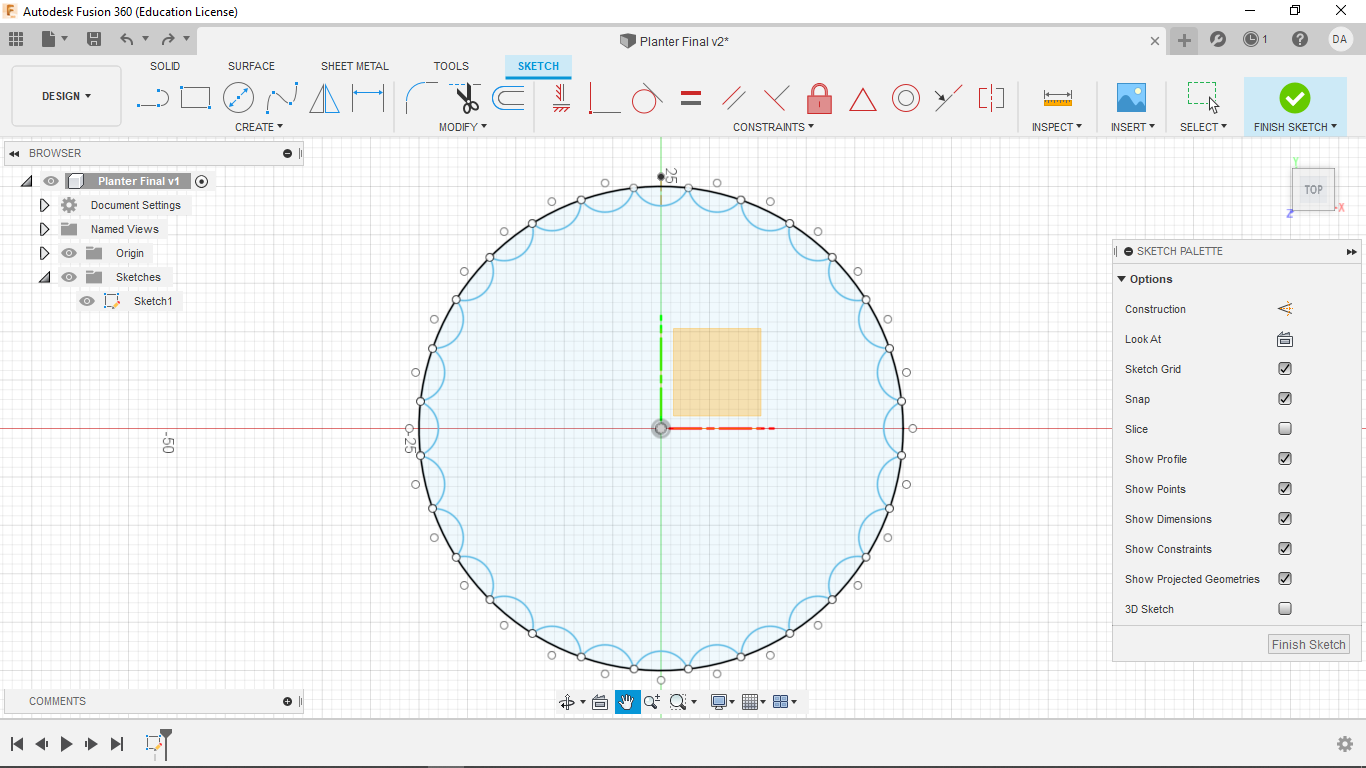Apply the Symmetry constraint

991,98
